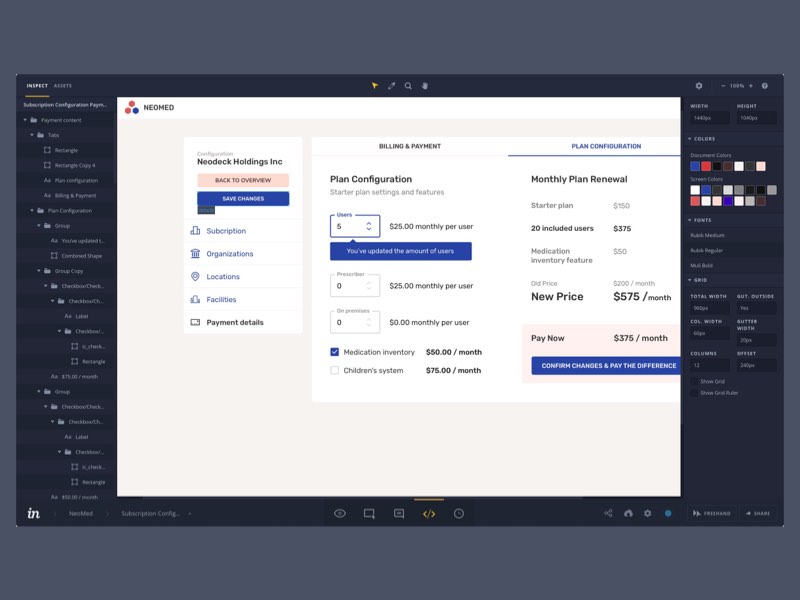Click the InVision logo home icon

click(34, 513)
